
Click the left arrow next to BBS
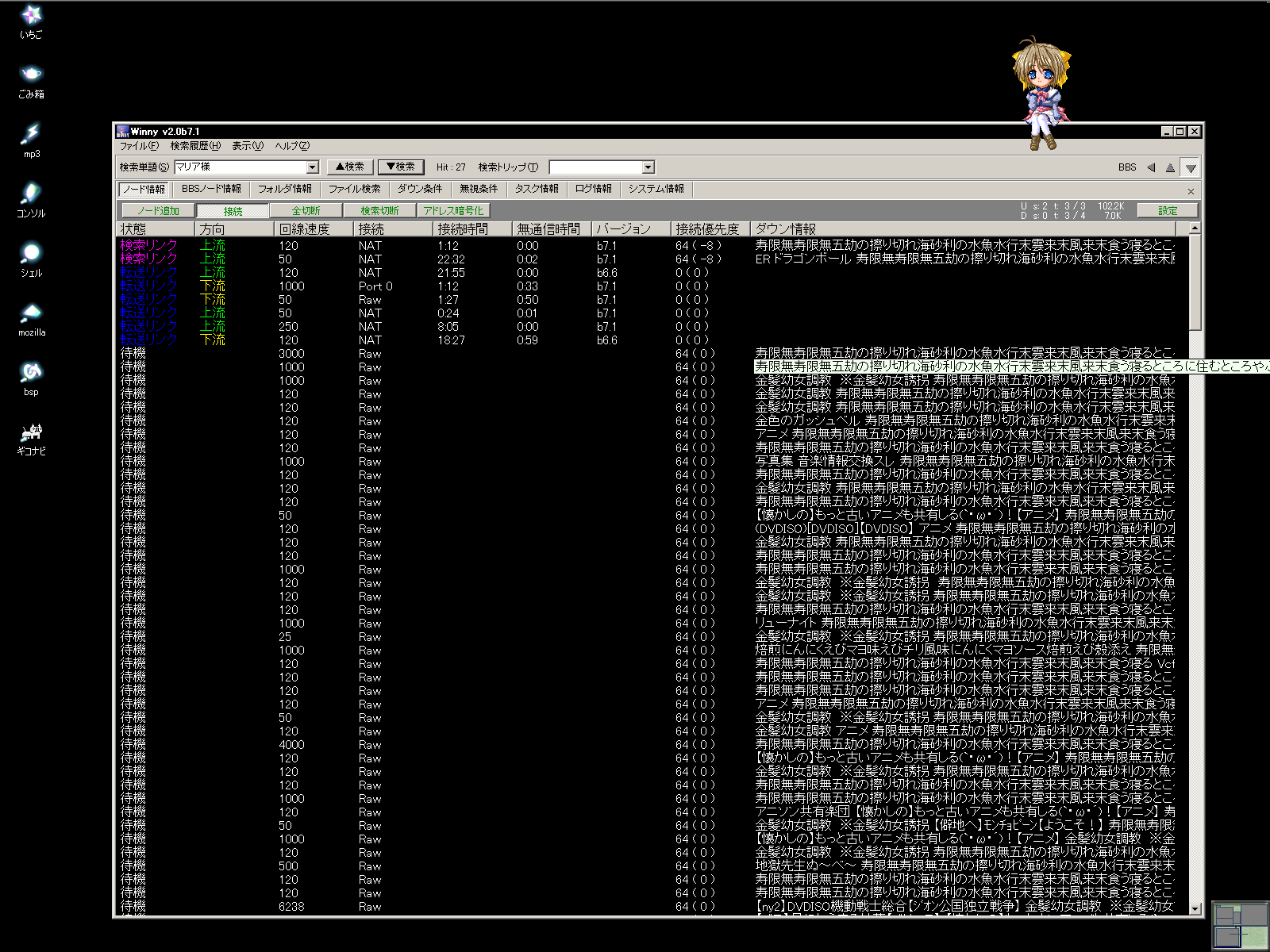pos(1150,167)
